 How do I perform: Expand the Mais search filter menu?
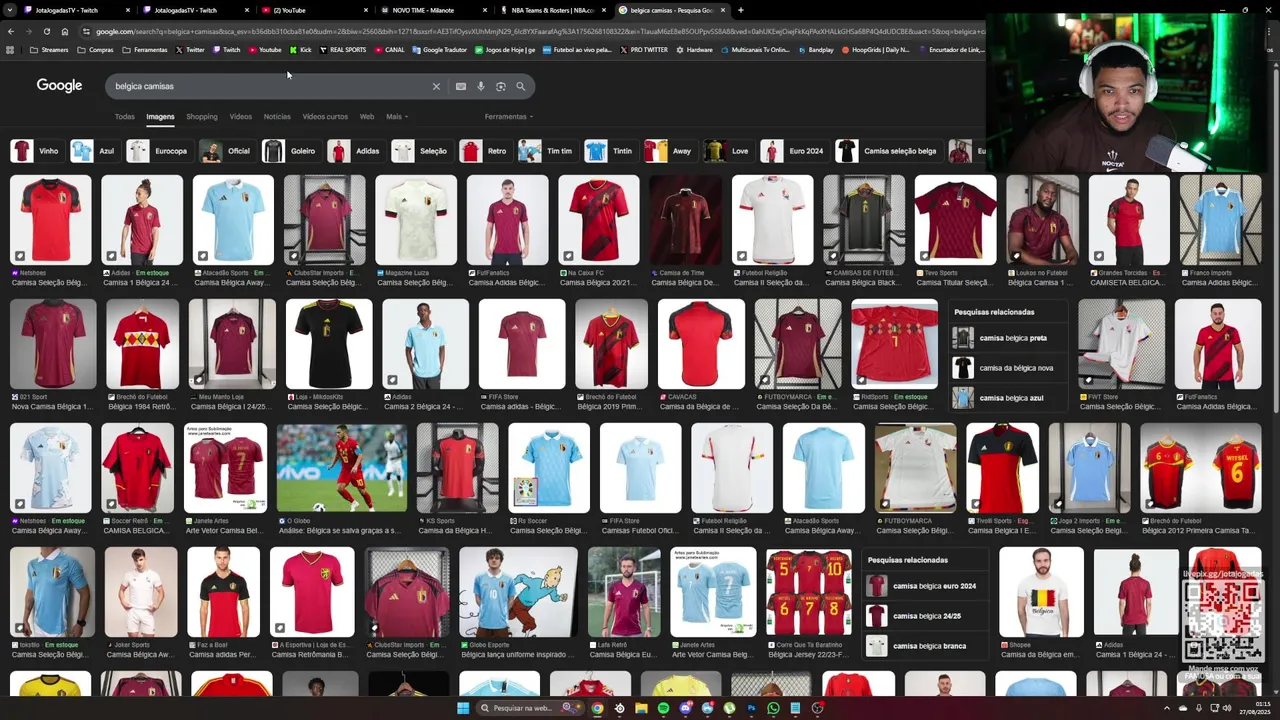[x=396, y=117]
